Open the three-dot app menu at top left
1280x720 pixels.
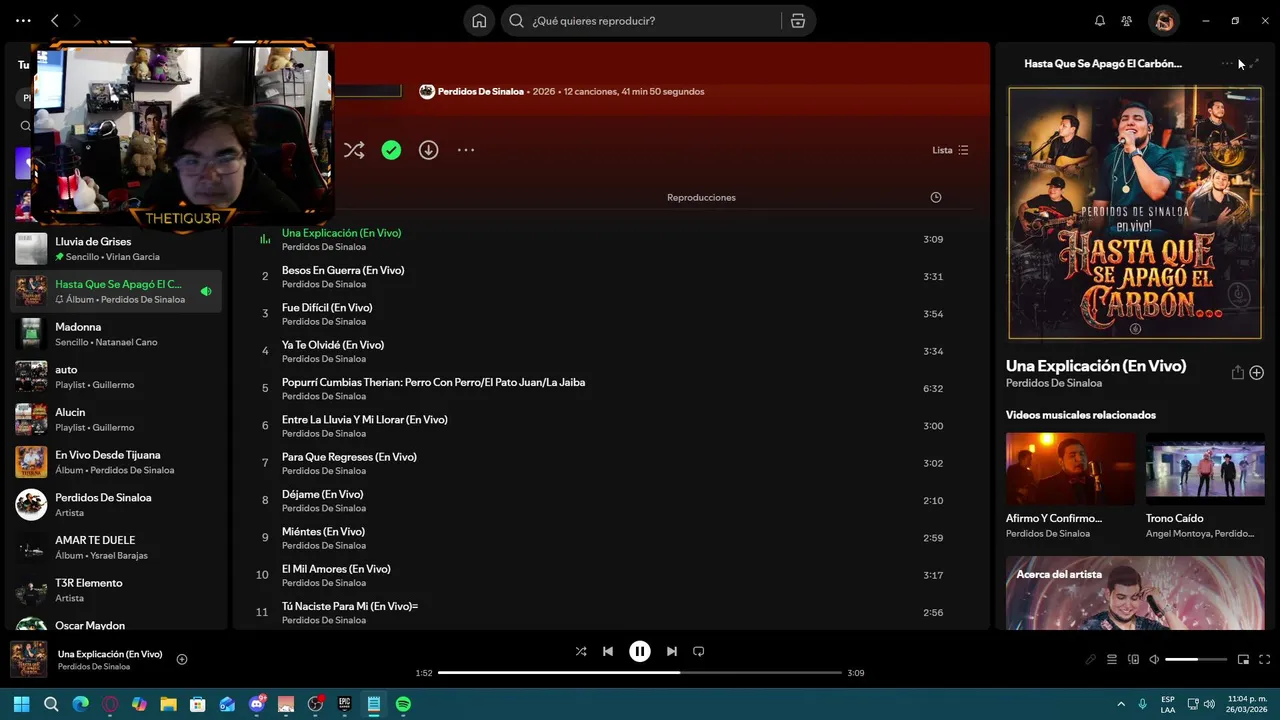(23, 21)
